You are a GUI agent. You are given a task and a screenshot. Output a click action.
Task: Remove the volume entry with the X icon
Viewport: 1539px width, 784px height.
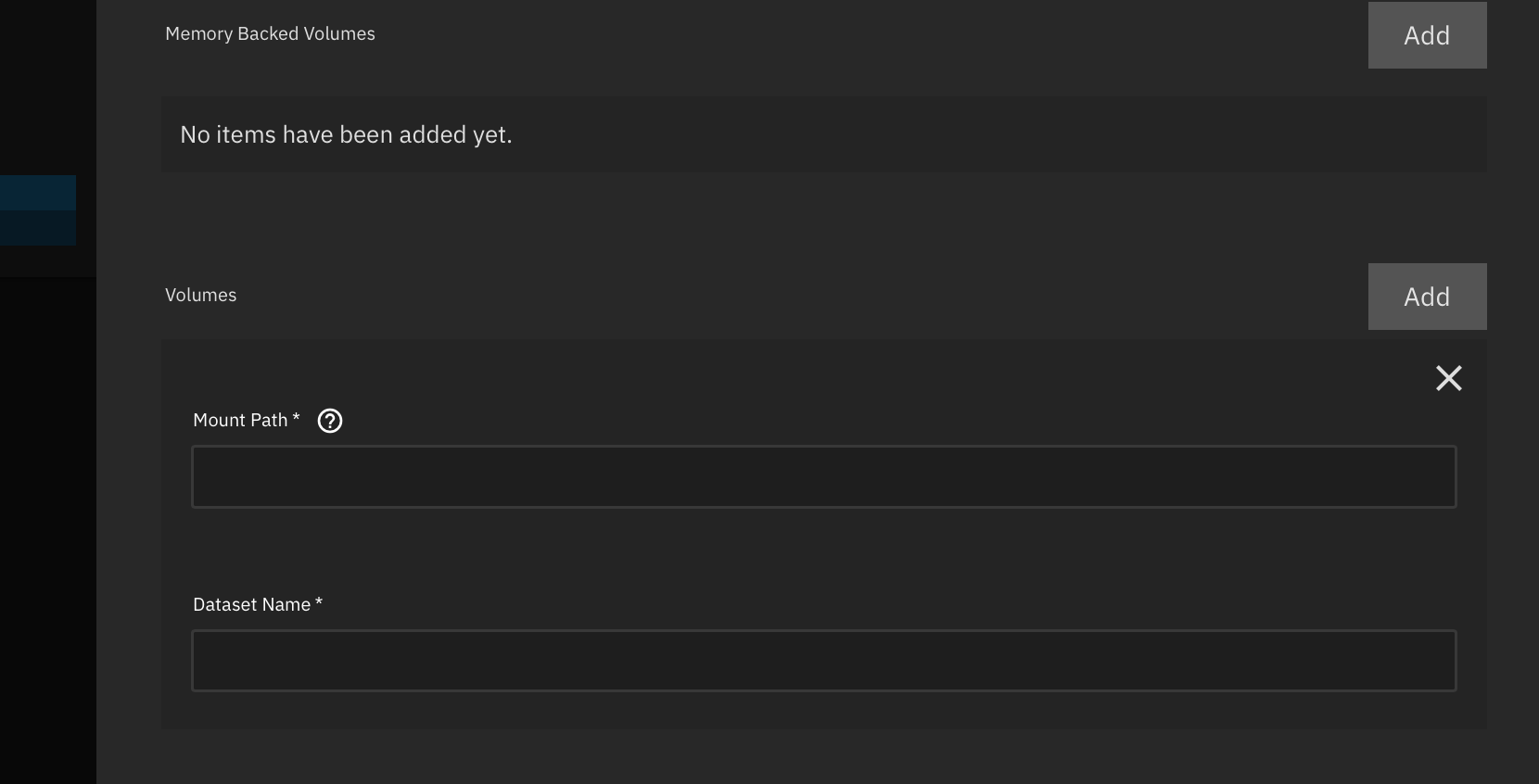pyautogui.click(x=1449, y=378)
